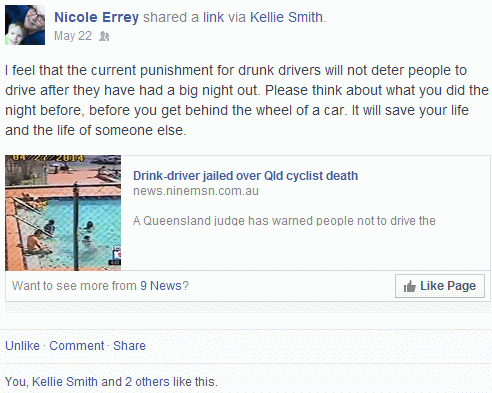Image resolution: width=492 pixels, height=393 pixels.
Task: Click the "Want to see more from" prompt
Action: pos(74,286)
